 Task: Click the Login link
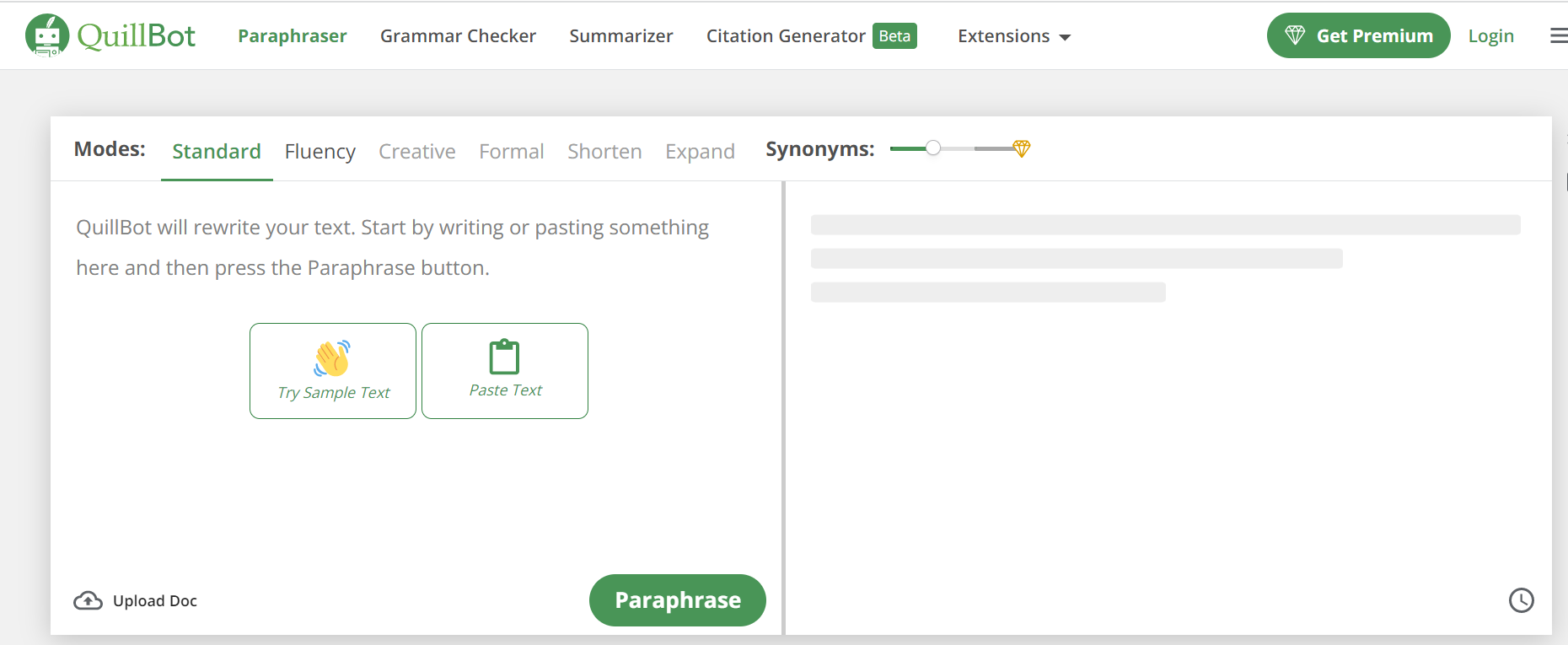tap(1490, 36)
